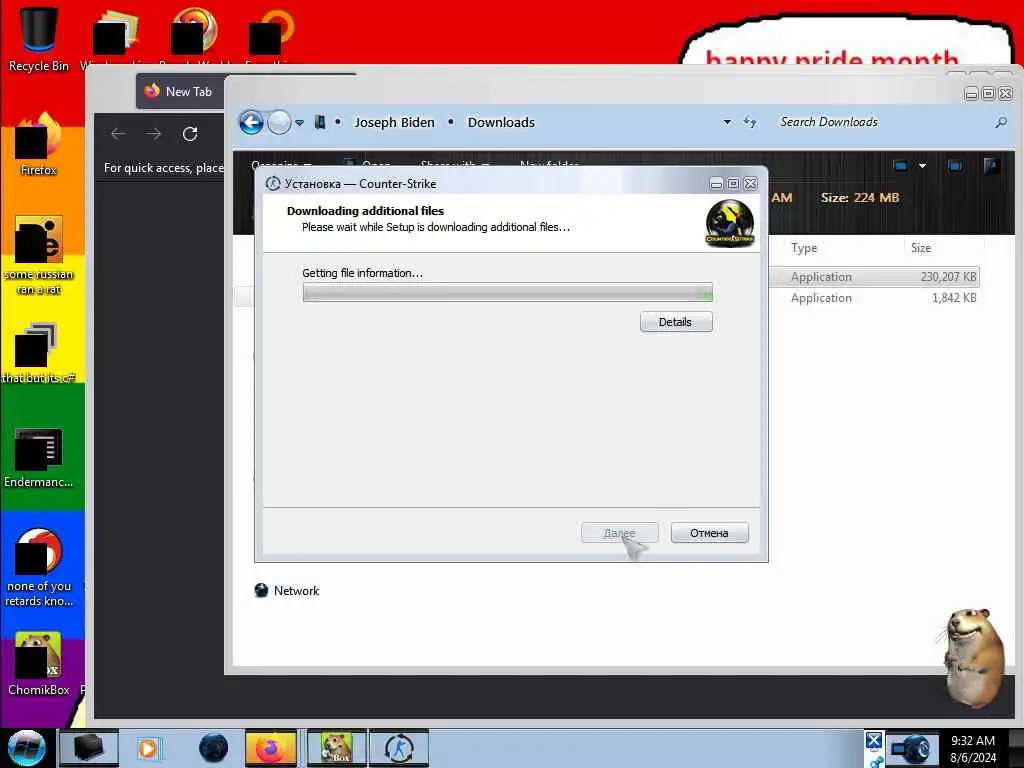
Task: Click the 'none of you' desktop icon
Action: [x=39, y=567]
